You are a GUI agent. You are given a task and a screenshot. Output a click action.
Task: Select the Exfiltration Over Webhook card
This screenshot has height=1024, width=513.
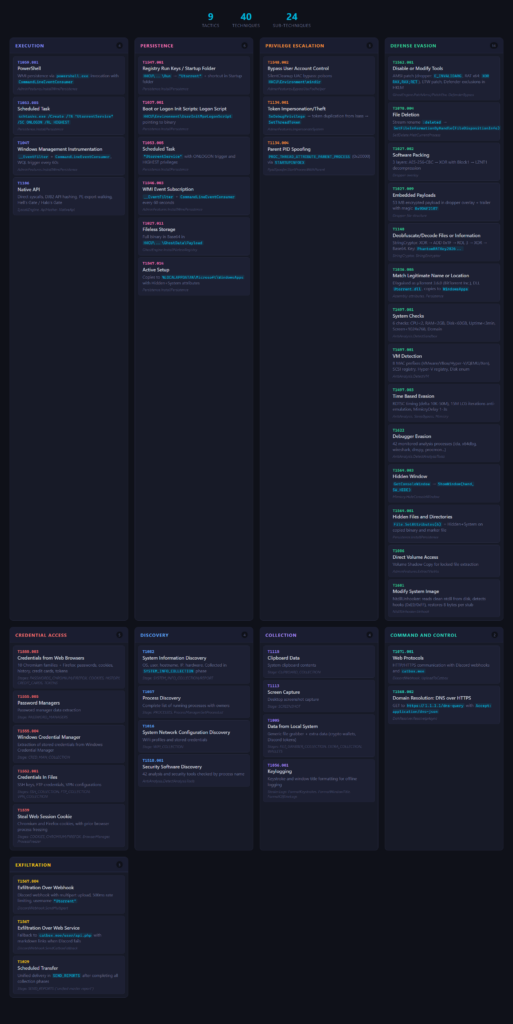click(x=69, y=895)
